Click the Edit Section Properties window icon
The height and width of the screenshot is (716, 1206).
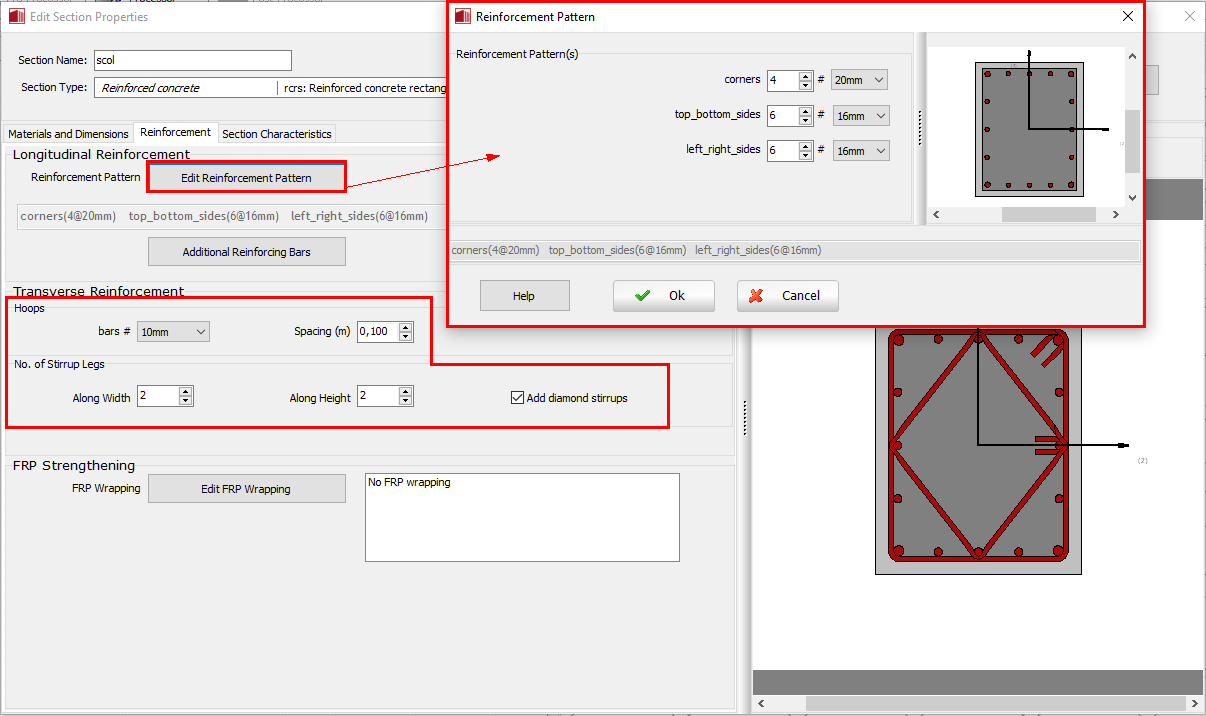click(16, 16)
